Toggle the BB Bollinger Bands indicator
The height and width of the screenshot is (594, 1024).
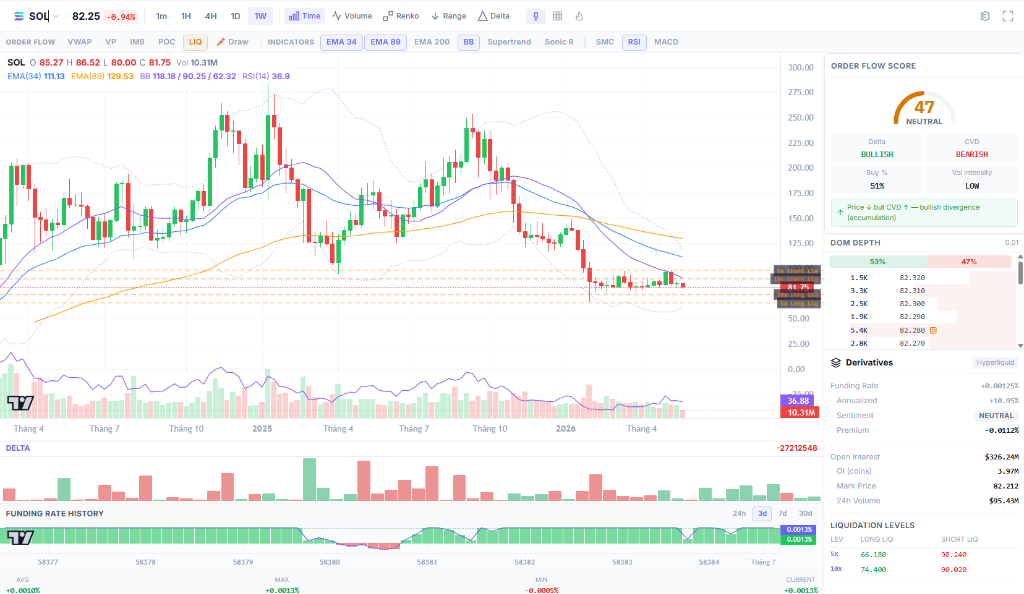tap(468, 42)
